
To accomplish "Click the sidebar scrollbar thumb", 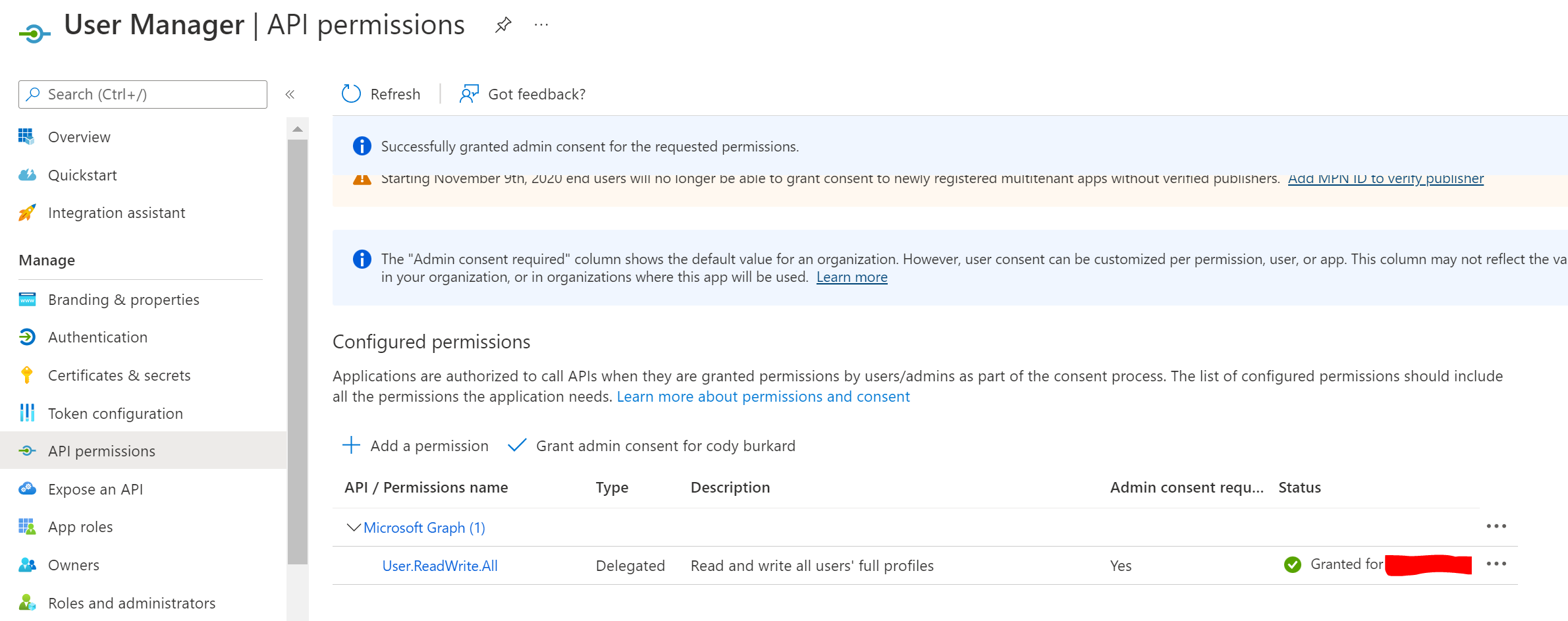I will pos(298,352).
